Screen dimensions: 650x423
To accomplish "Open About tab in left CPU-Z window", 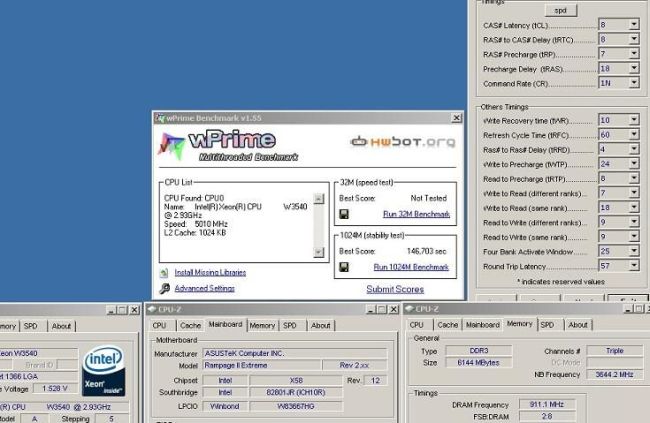I will 61,326.
